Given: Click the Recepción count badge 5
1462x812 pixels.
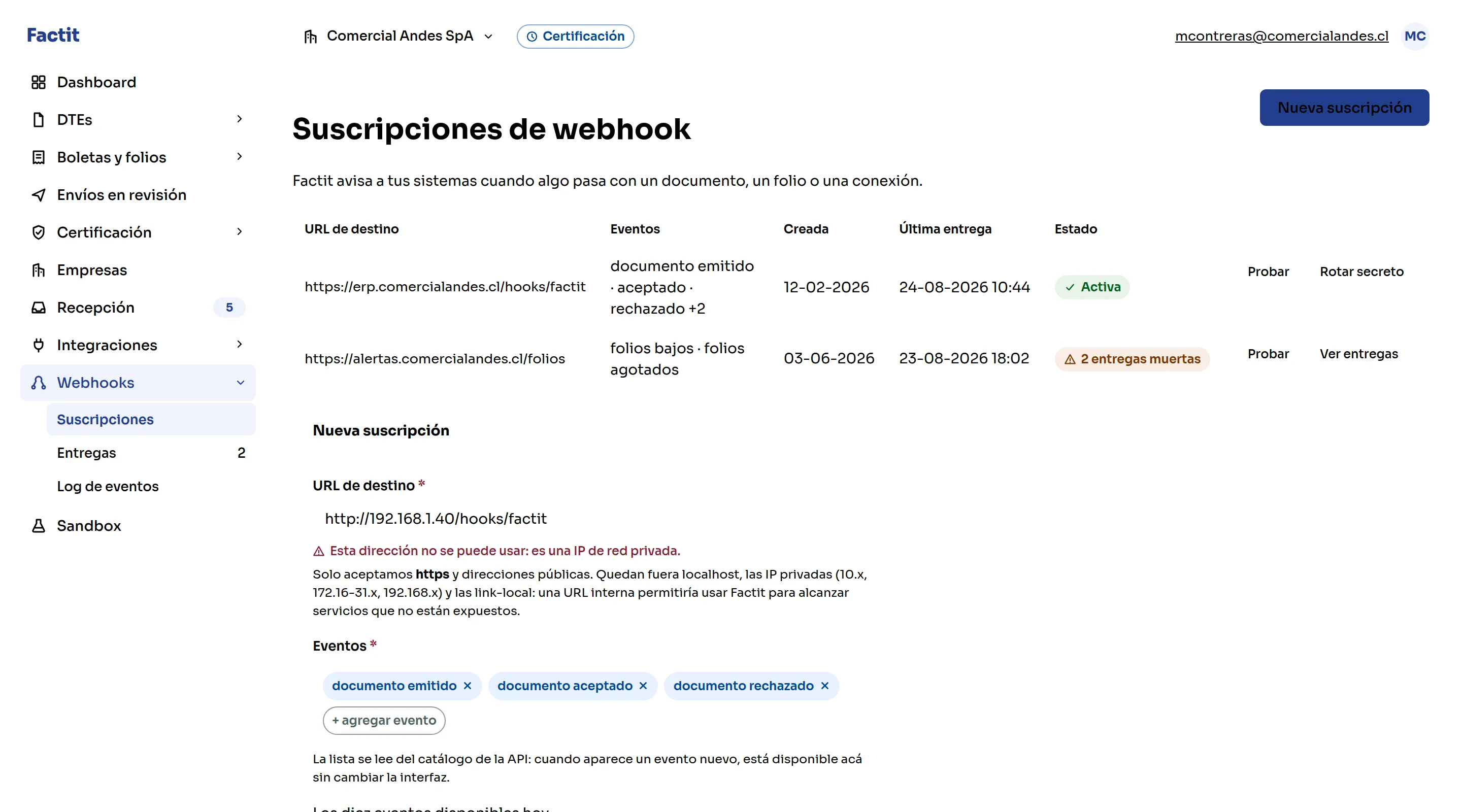Looking at the screenshot, I should click(x=229, y=308).
